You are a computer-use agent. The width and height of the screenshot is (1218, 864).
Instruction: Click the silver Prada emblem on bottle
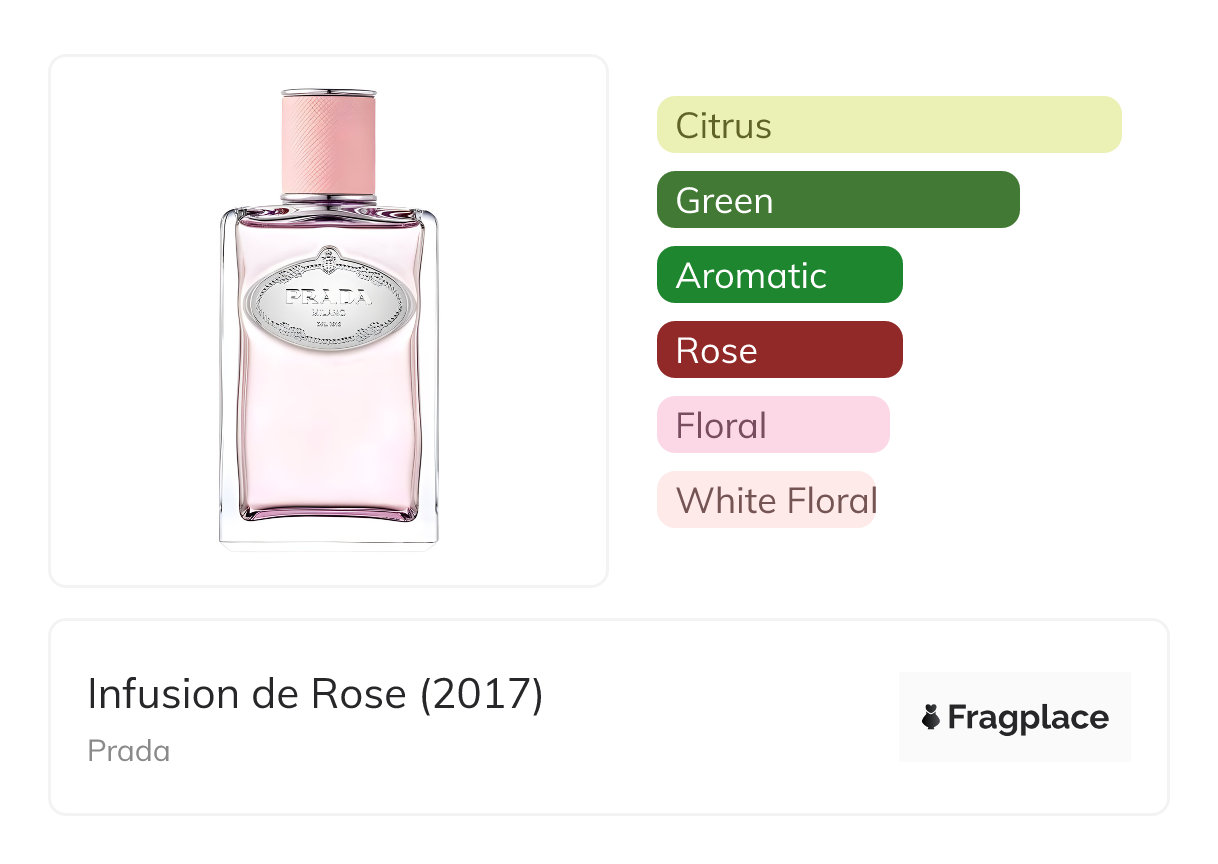click(x=329, y=300)
